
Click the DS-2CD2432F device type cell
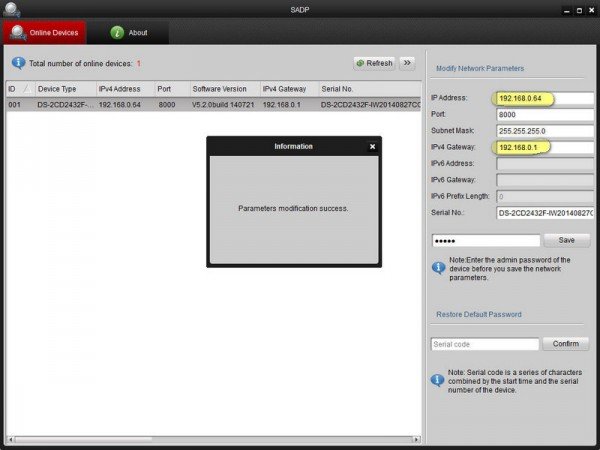pos(65,104)
